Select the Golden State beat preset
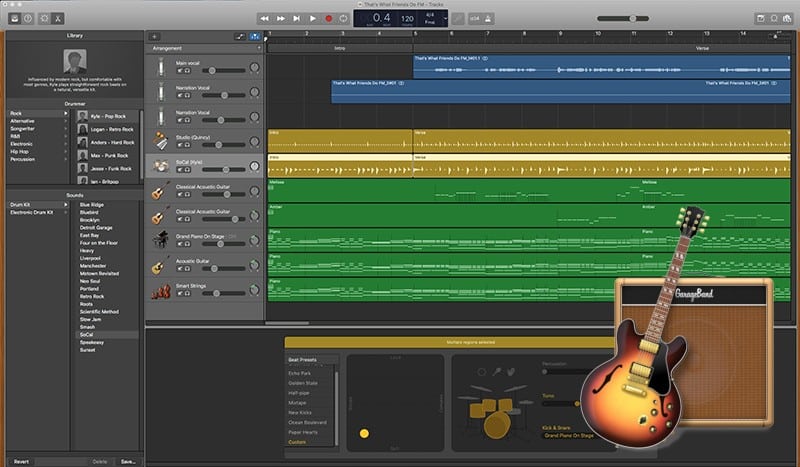800x467 pixels. pos(303,383)
